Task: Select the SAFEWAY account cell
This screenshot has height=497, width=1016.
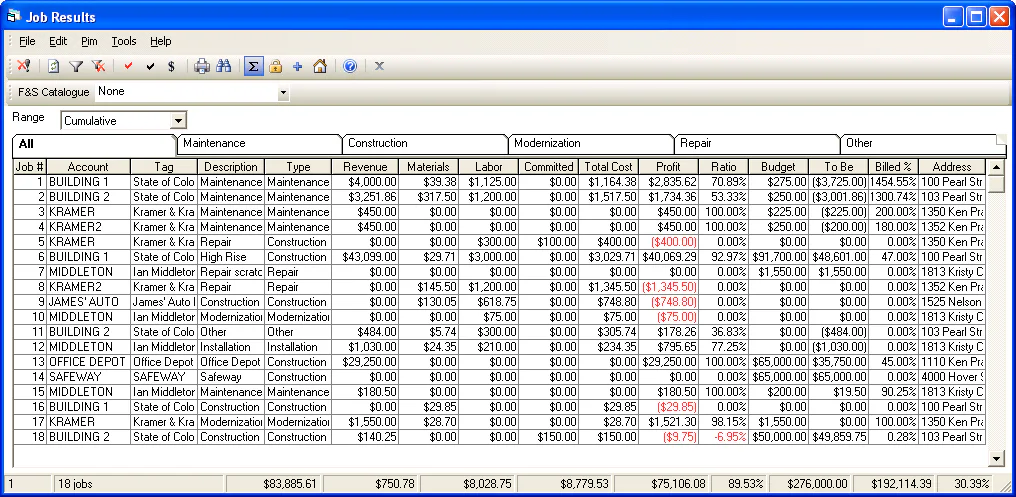Action: [x=88, y=376]
